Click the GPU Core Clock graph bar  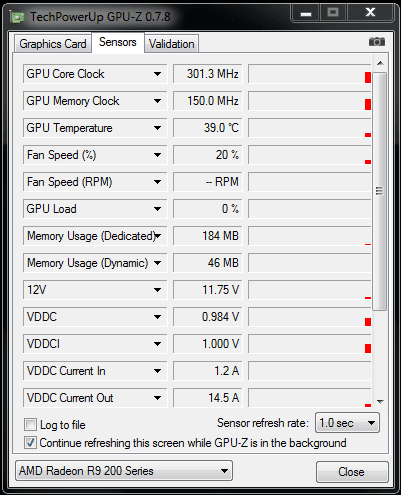coord(310,74)
